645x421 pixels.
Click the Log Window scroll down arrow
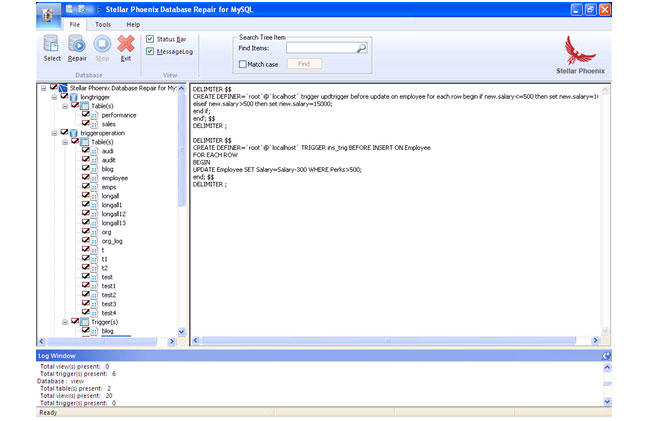[x=607, y=402]
